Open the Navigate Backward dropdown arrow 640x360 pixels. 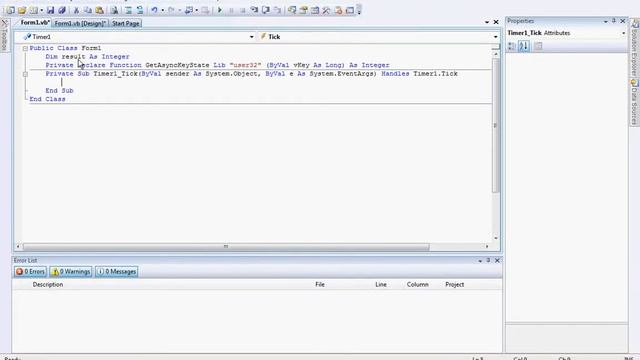(197, 10)
